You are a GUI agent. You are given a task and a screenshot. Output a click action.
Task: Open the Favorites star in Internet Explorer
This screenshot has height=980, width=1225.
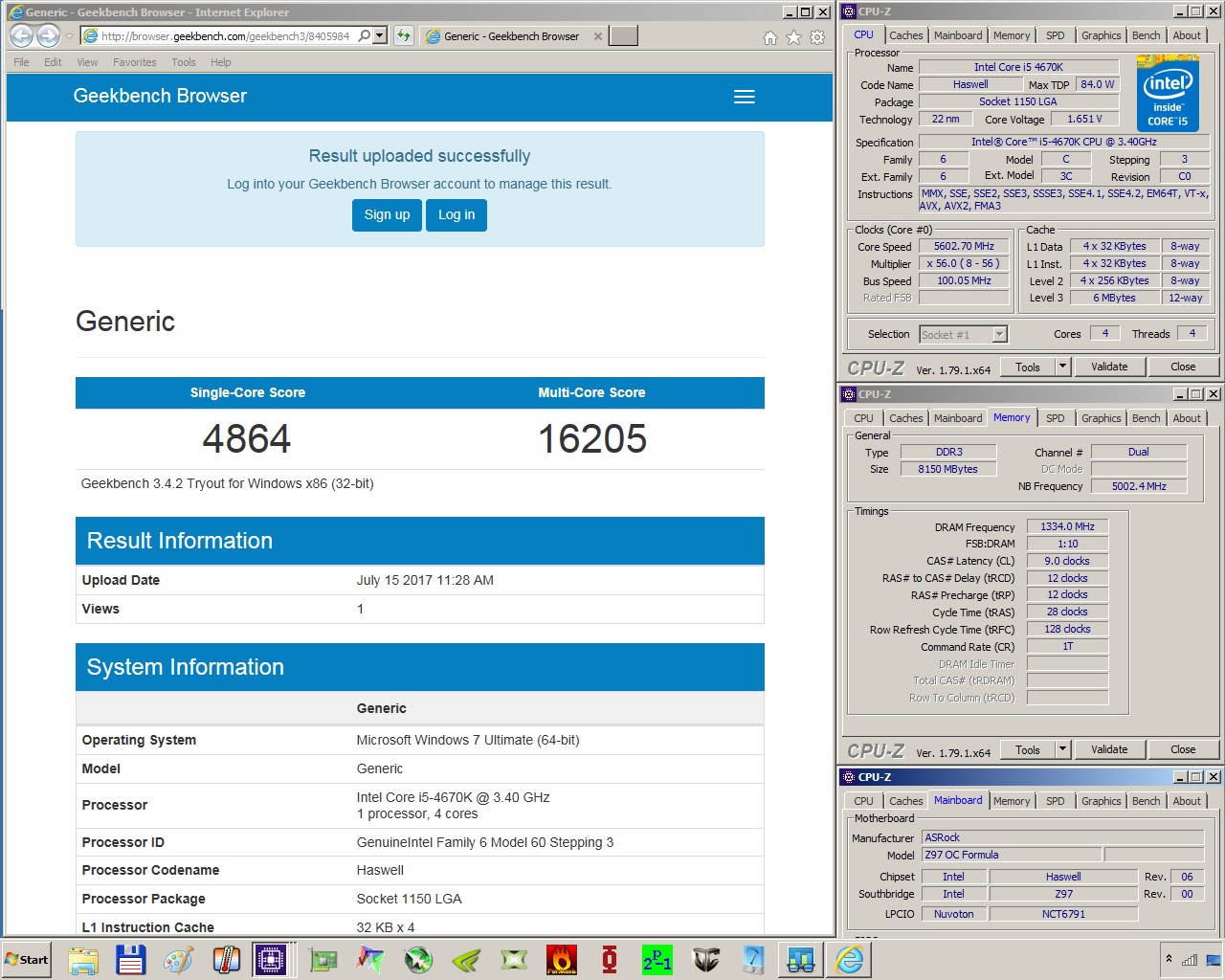793,37
